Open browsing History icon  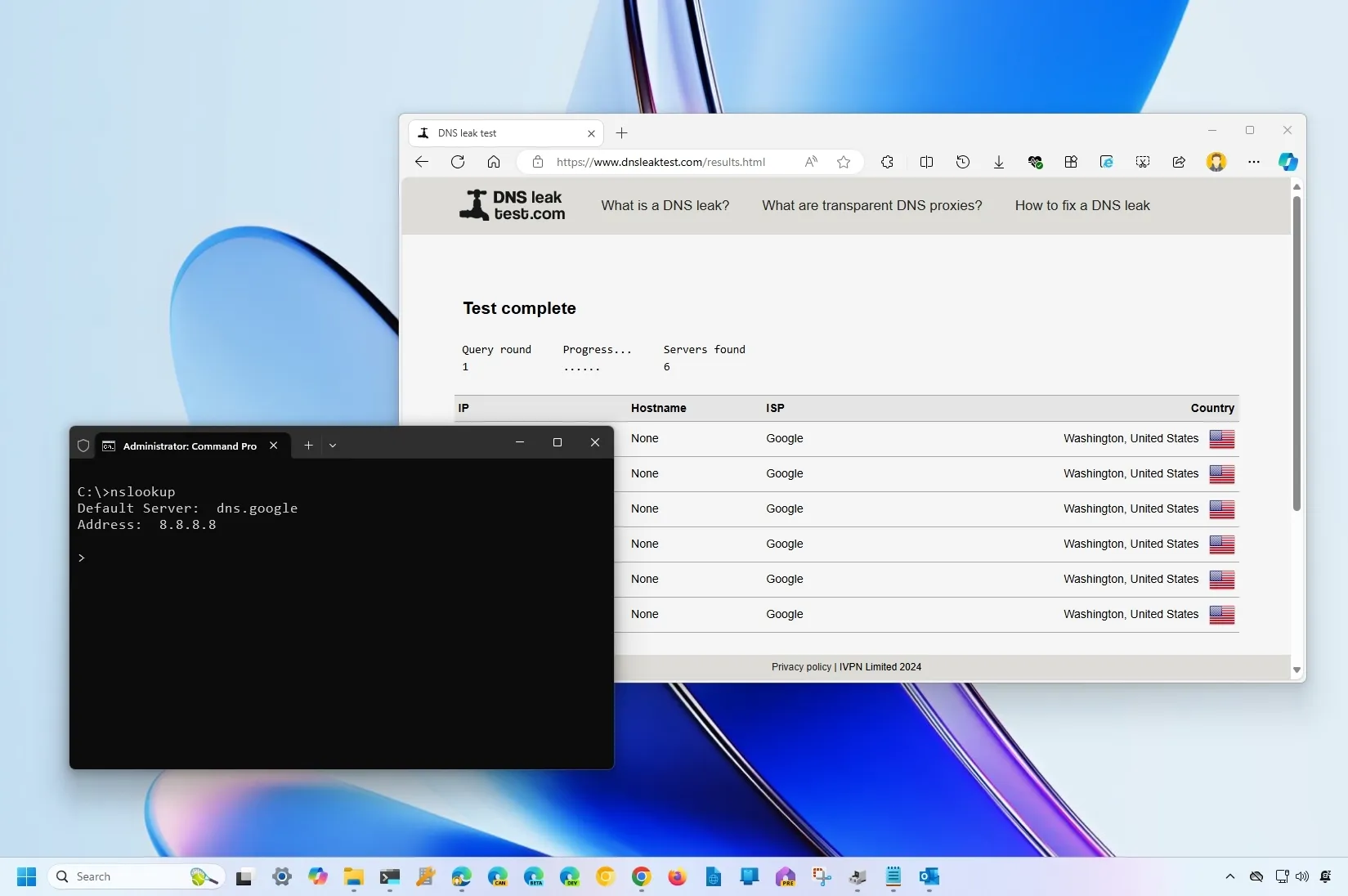(963, 162)
